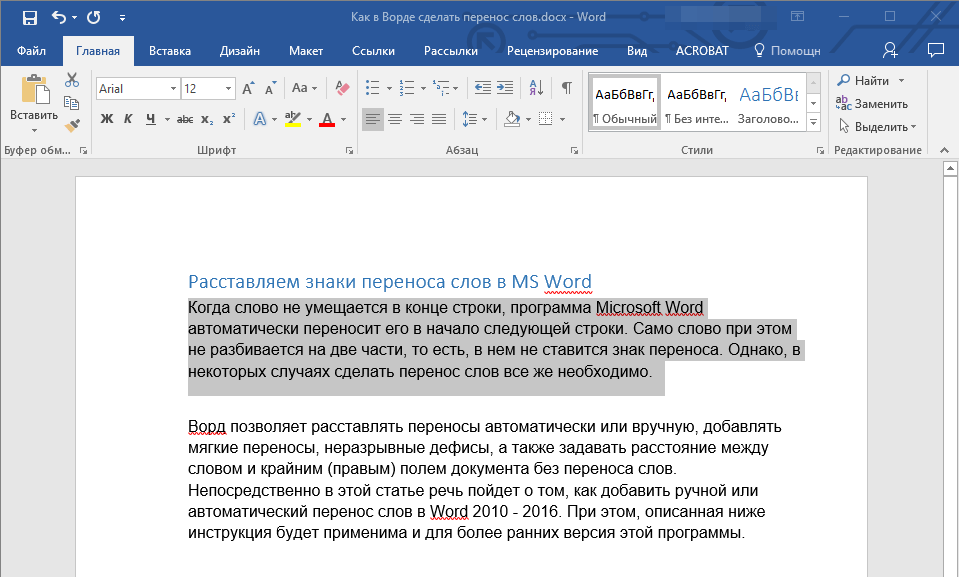The height and width of the screenshot is (577, 959).
Task: Expand the styles gallery more arrow
Action: click(813, 122)
